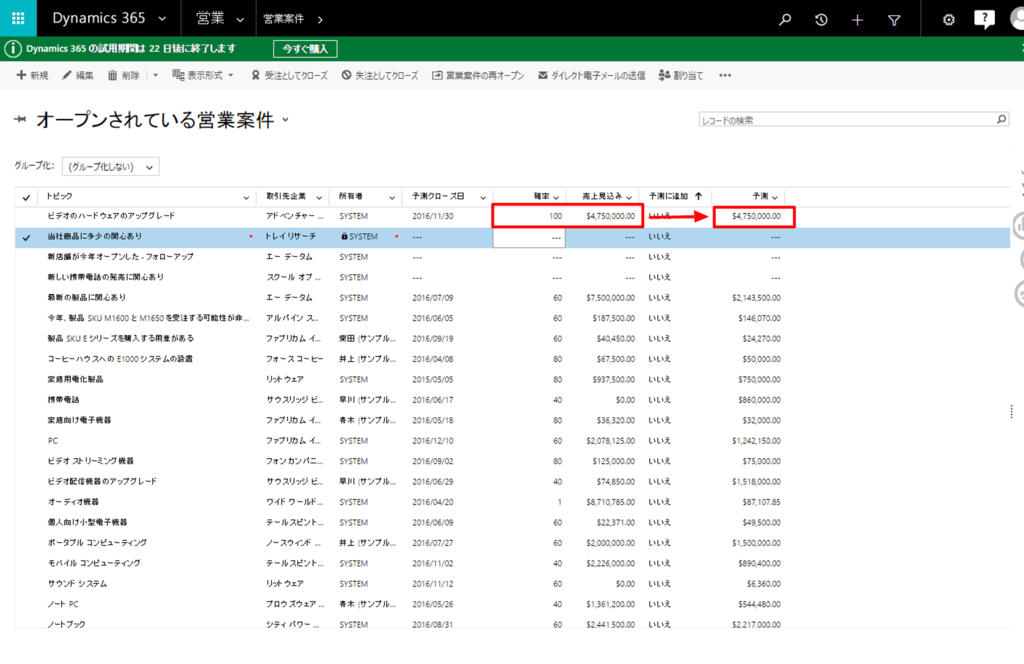Click the quick create plus icon
This screenshot has width=1024, height=664.
(857, 20)
